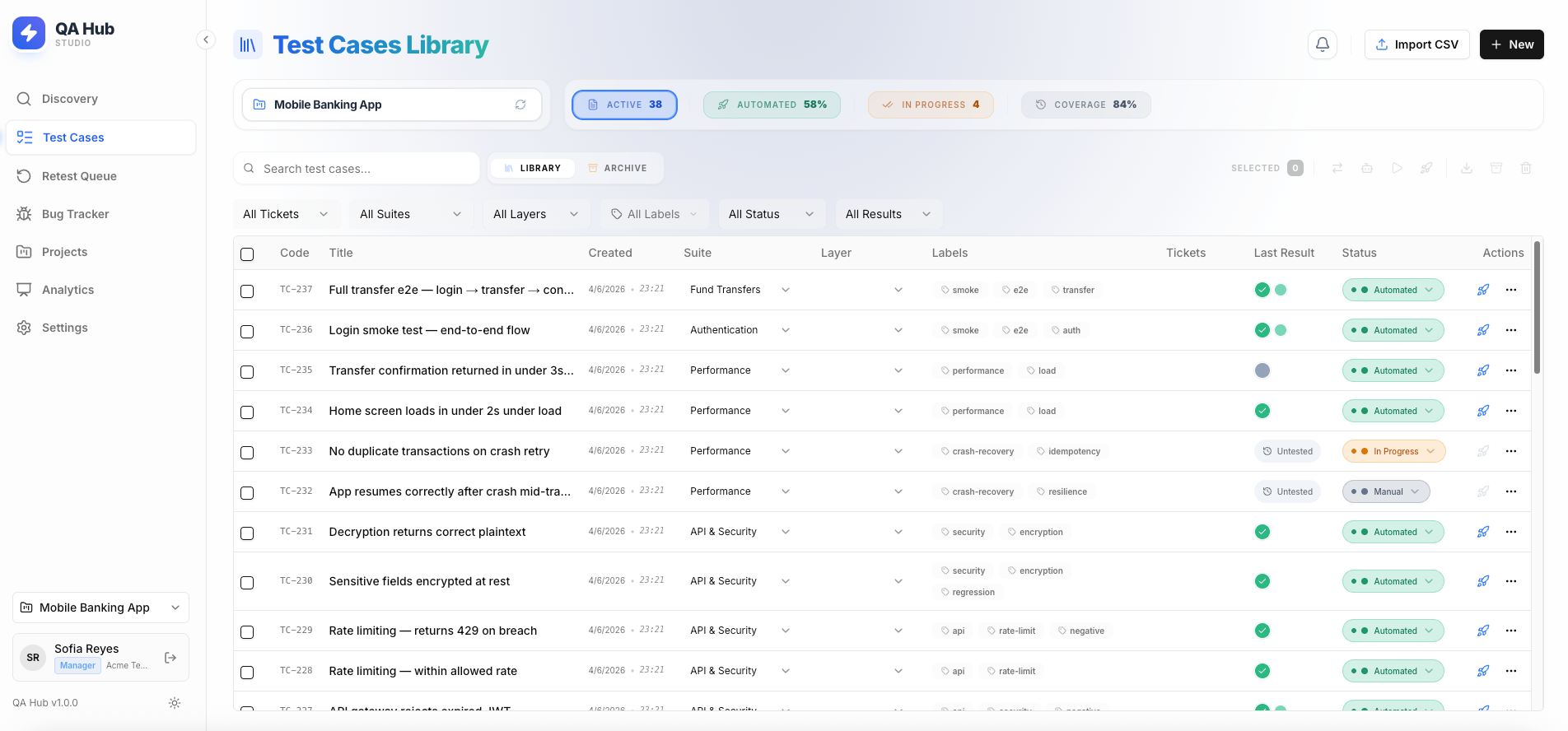Click the logout icon next to Sofia Reyes

(x=170, y=658)
